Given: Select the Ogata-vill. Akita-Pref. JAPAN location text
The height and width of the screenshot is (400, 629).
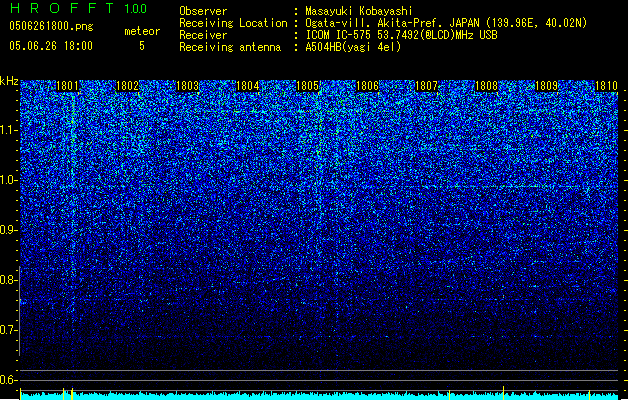Looking at the screenshot, I should pyautogui.click(x=446, y=23).
